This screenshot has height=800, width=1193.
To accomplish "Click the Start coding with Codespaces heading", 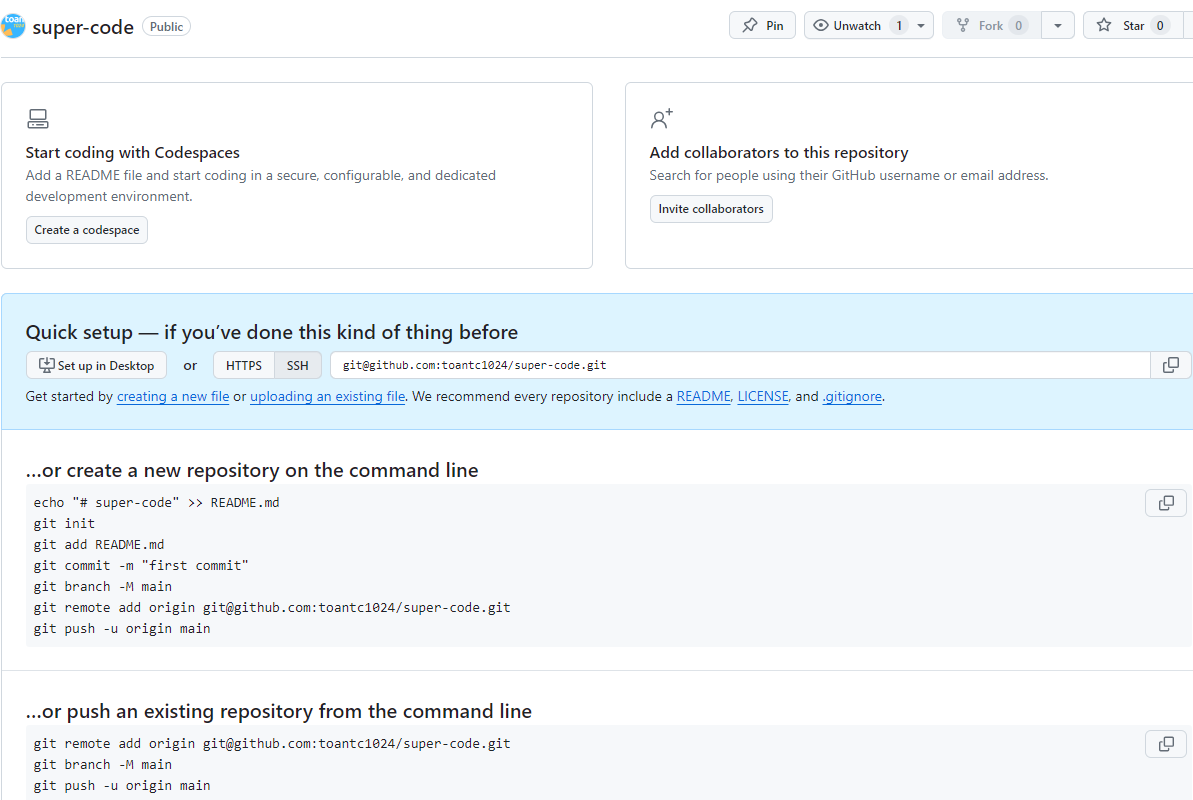I will [x=132, y=153].
